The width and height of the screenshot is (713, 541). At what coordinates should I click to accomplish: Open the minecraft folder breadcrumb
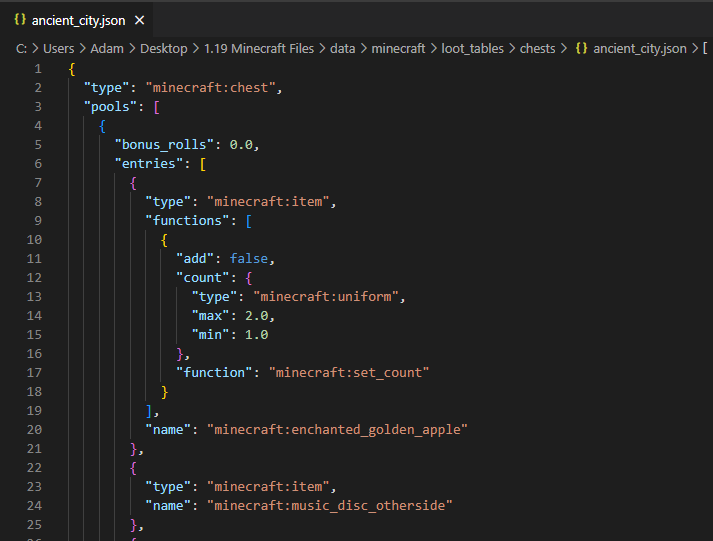point(398,48)
